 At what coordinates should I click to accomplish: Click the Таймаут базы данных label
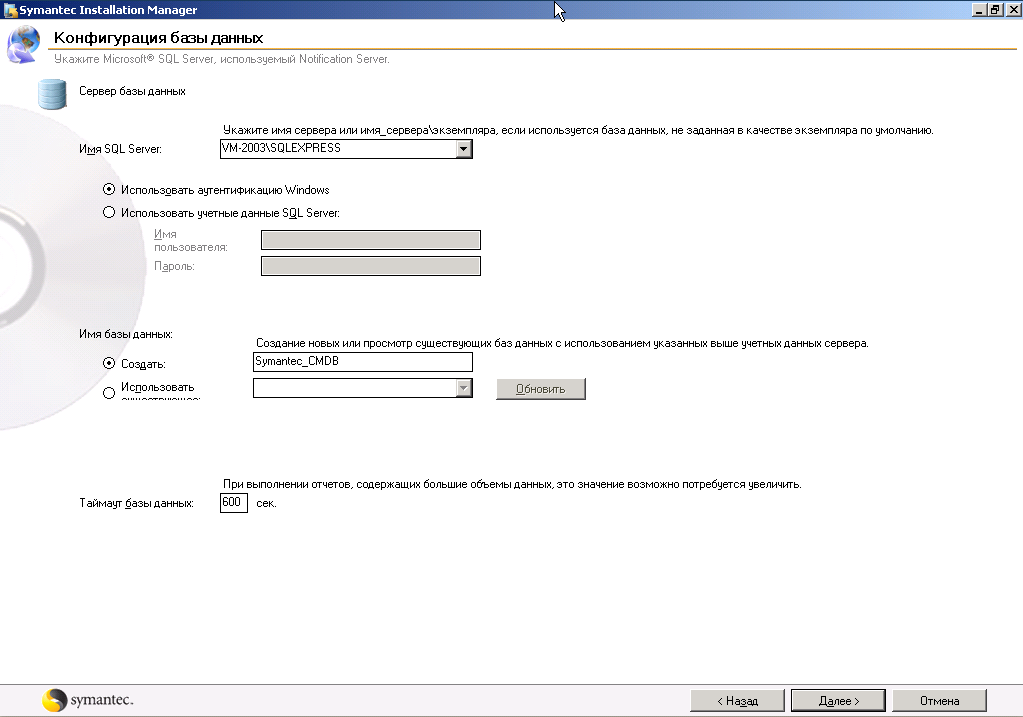(x=136, y=503)
